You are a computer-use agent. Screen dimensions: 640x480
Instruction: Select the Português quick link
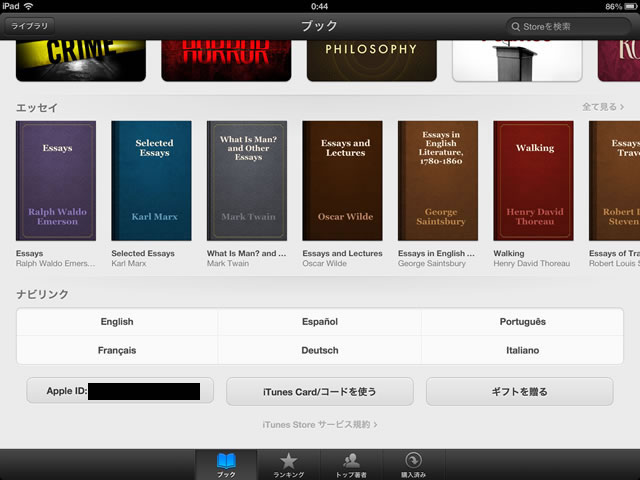point(522,322)
